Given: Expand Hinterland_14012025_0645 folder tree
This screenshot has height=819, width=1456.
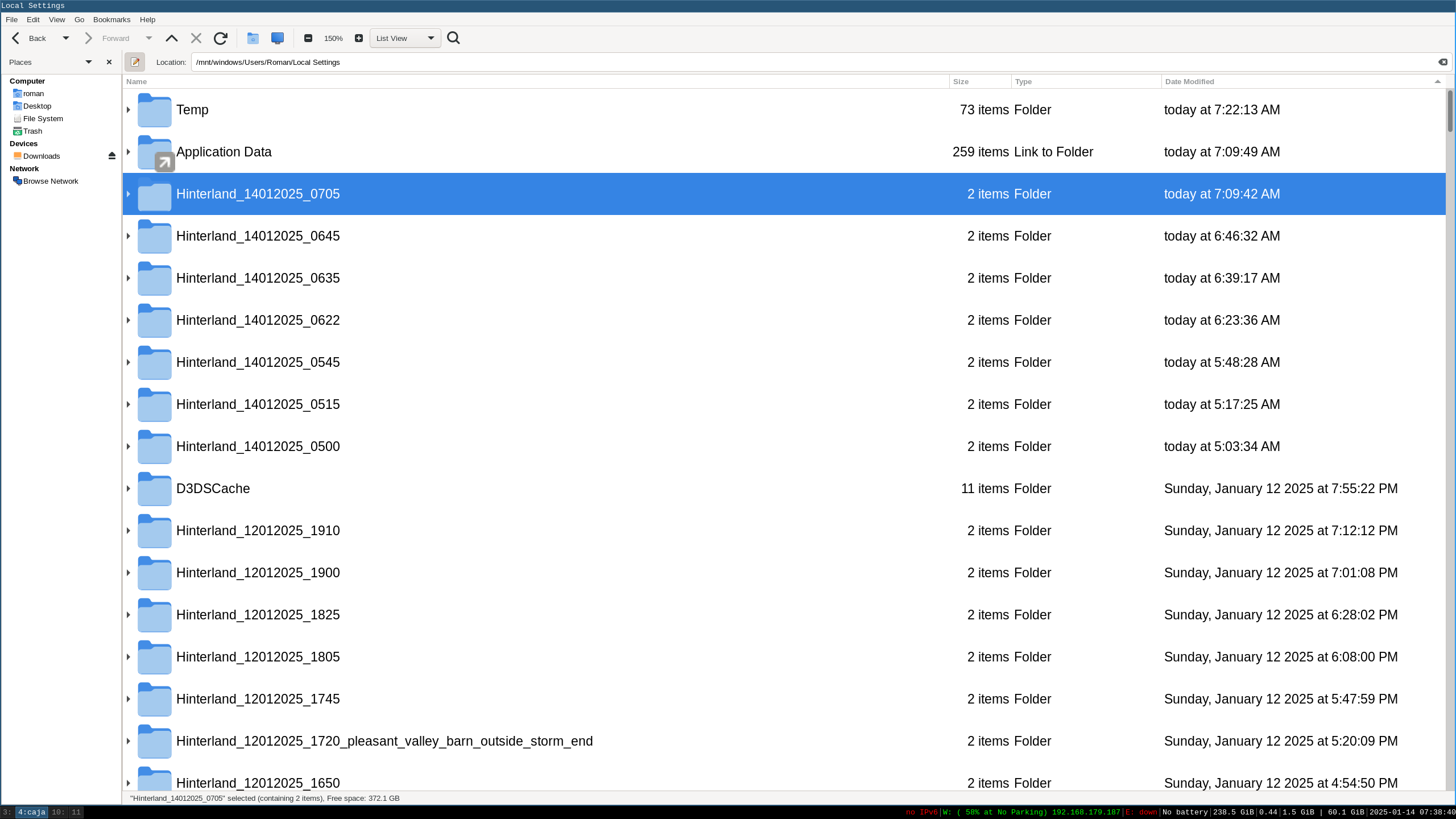Looking at the screenshot, I should (x=129, y=236).
